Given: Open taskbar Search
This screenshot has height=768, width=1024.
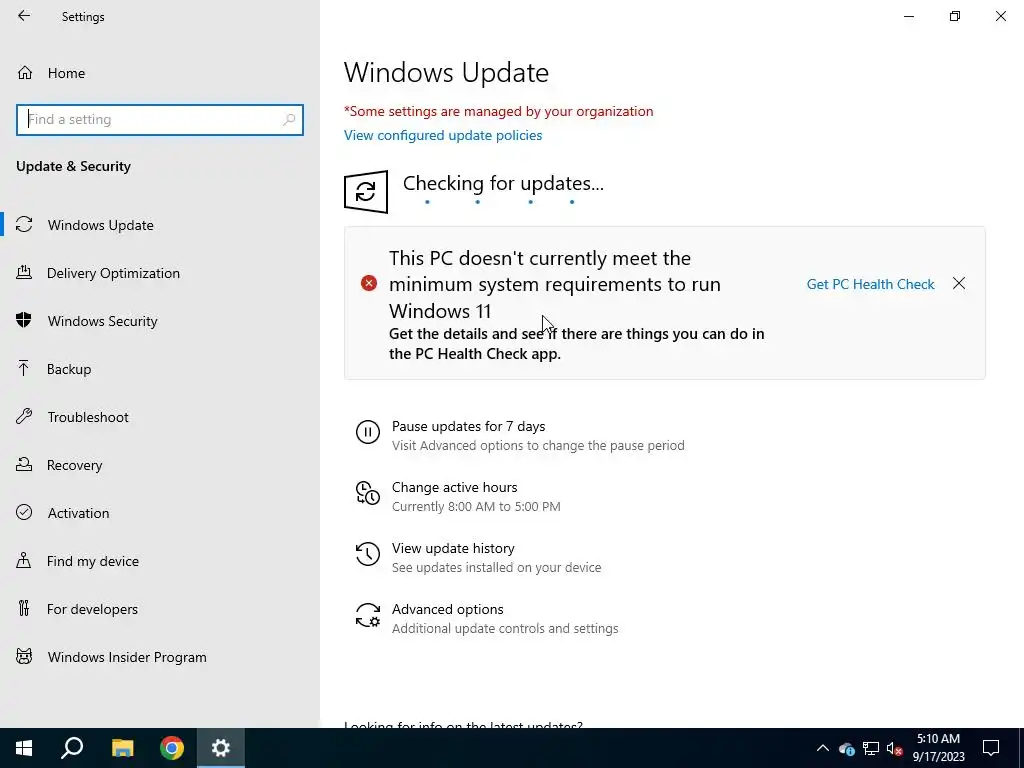Looking at the screenshot, I should click(x=72, y=748).
